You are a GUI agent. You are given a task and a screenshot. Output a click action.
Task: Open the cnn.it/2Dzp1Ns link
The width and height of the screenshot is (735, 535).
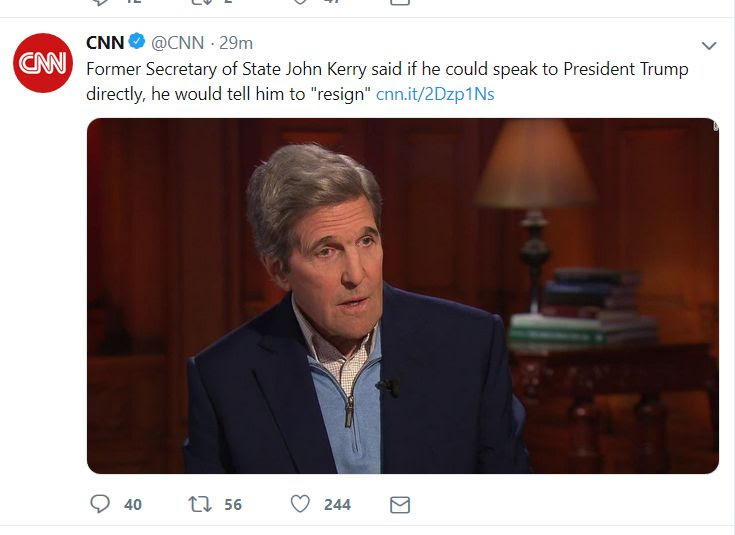click(x=435, y=94)
